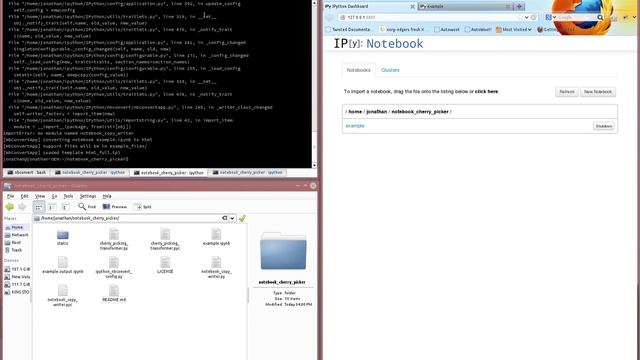Switch to first notebook_cherry_picker ipython tab
This screenshot has width=640, height=360.
(x=90, y=173)
